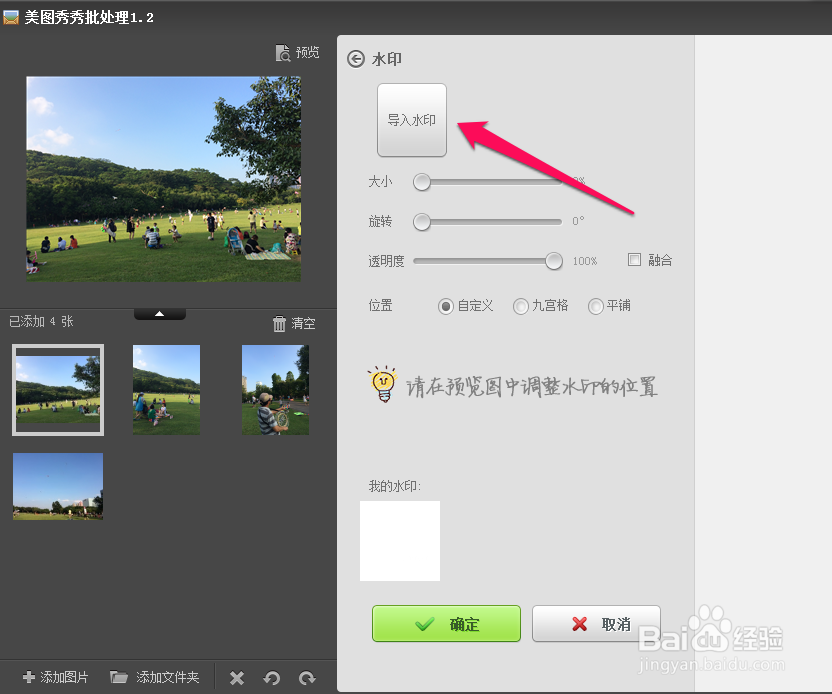
Task: Click the 透明度 slider handle
Action: [554, 261]
